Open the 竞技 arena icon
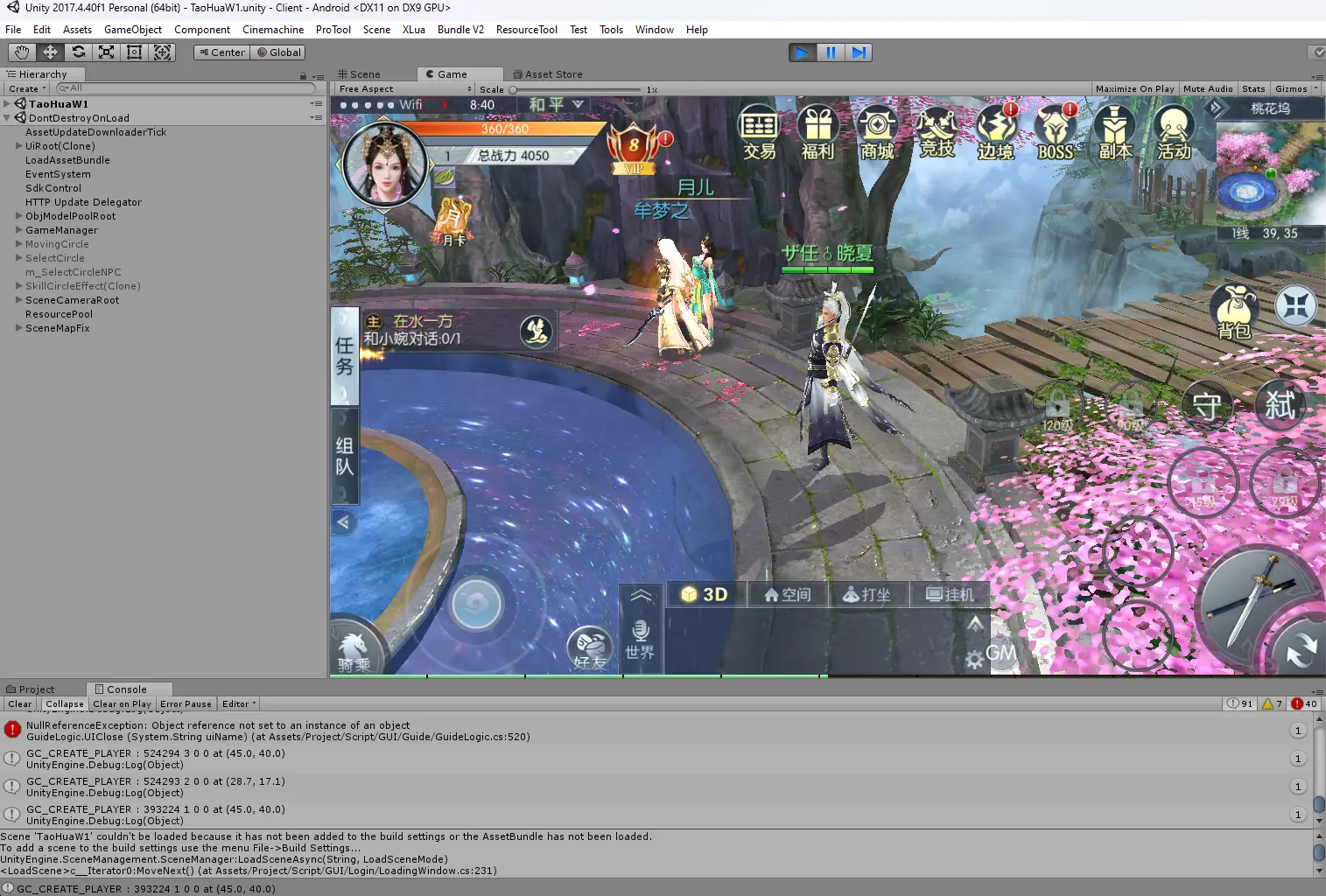The width and height of the screenshot is (1326, 896). 937,132
